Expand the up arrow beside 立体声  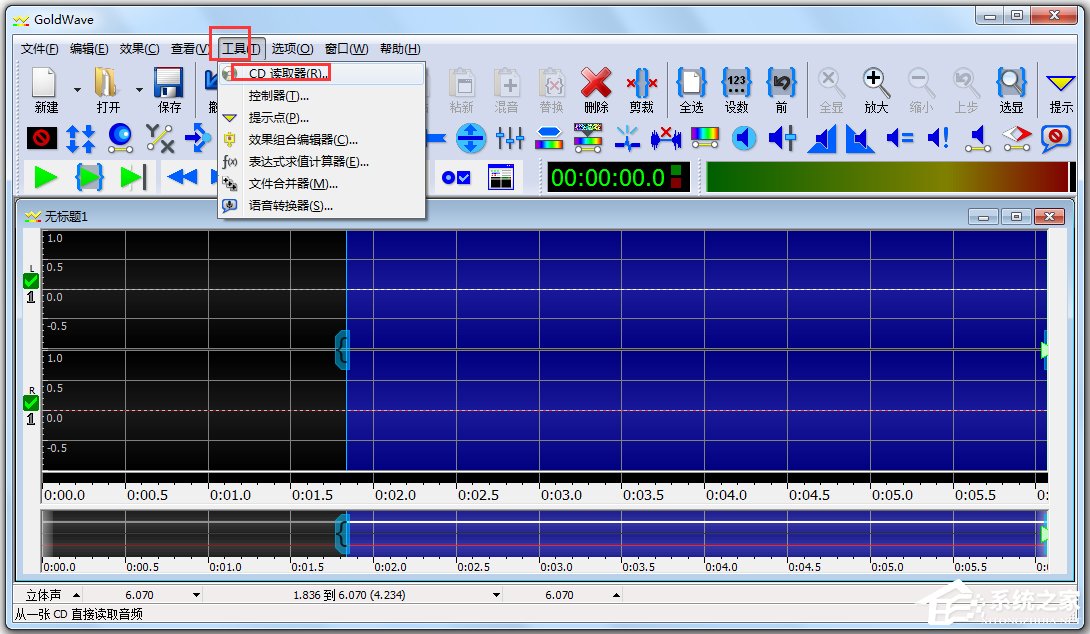click(x=76, y=595)
